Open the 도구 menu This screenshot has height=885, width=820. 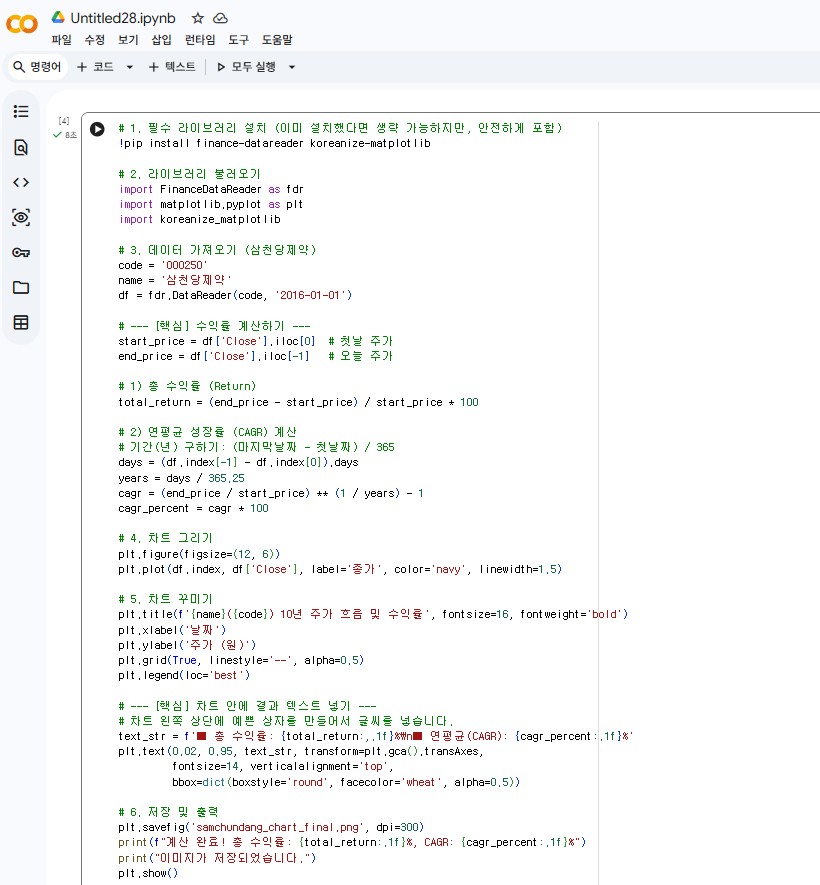click(x=238, y=40)
